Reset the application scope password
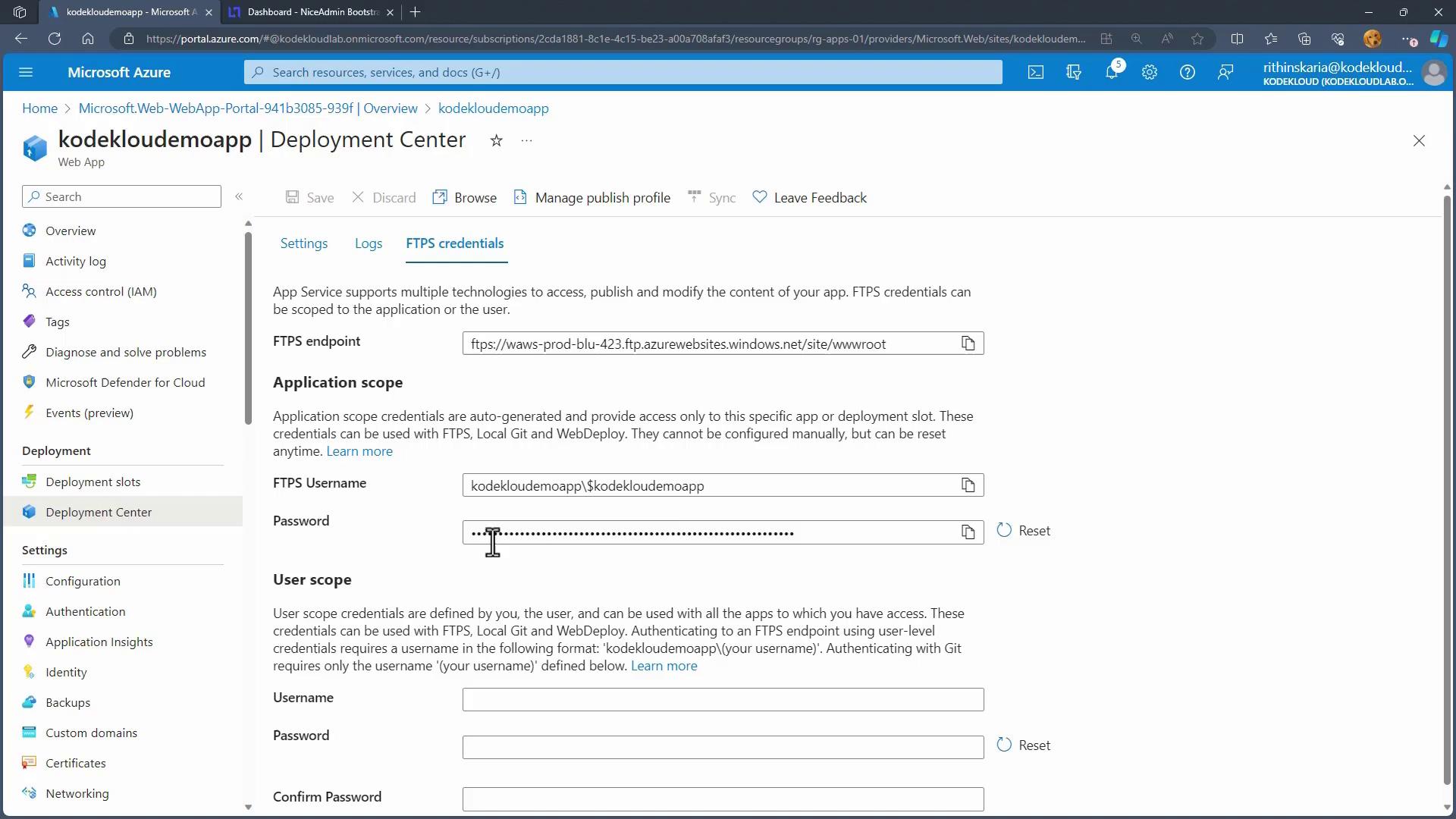Image resolution: width=1456 pixels, height=819 pixels. (x=1024, y=531)
